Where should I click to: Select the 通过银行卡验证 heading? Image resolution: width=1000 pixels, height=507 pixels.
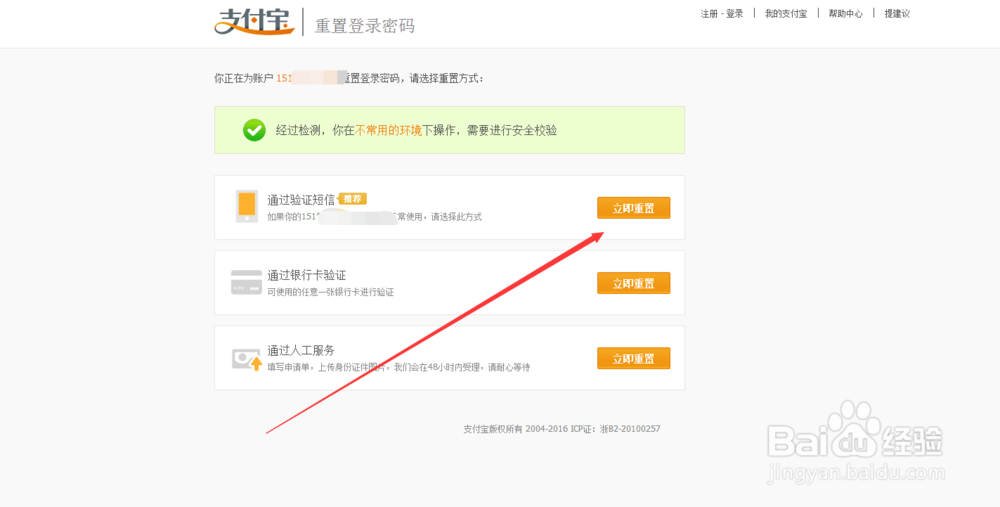(x=307, y=276)
